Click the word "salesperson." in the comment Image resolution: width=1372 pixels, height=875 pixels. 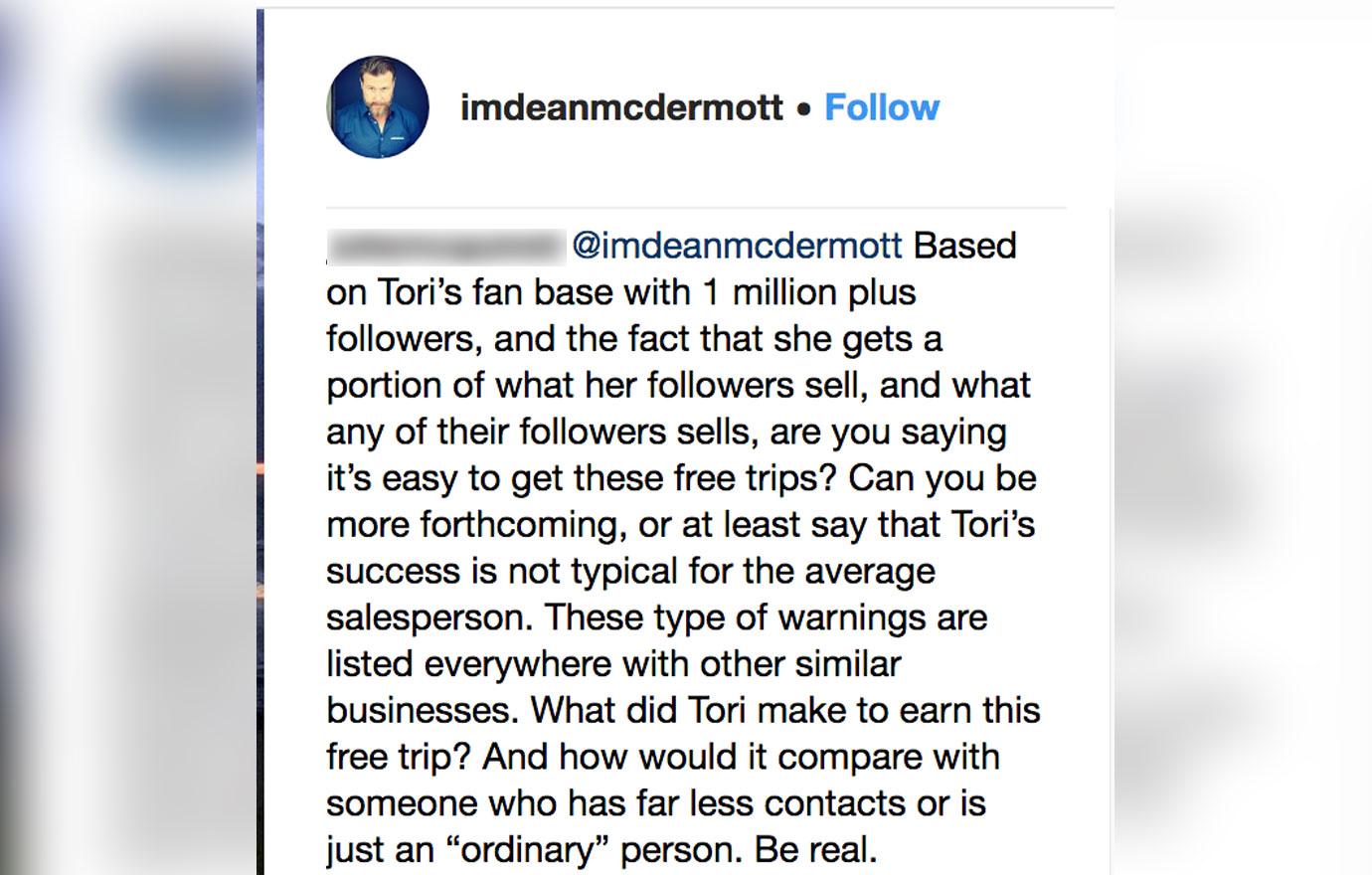[429, 617]
